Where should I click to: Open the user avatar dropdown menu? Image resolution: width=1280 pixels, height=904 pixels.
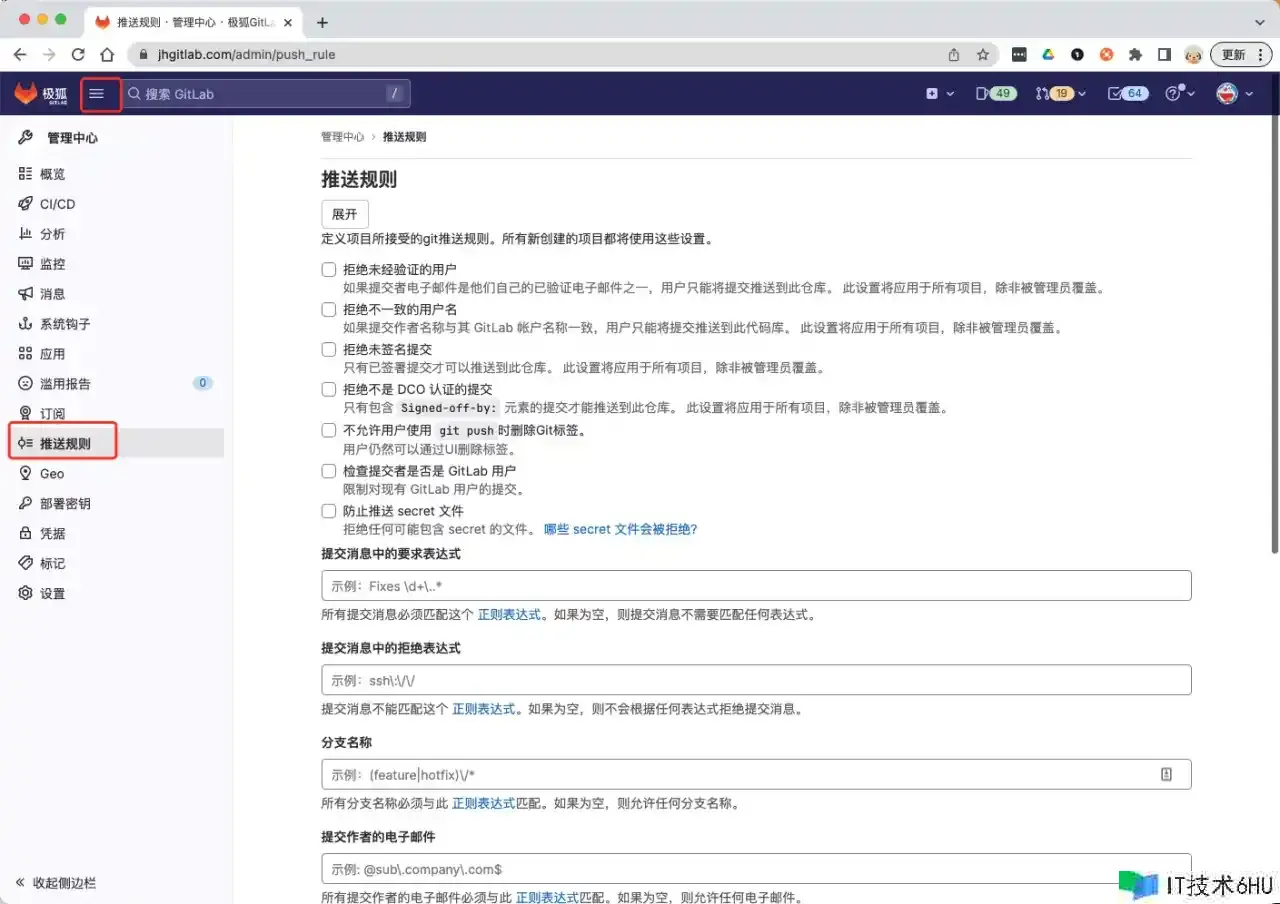(x=1234, y=94)
